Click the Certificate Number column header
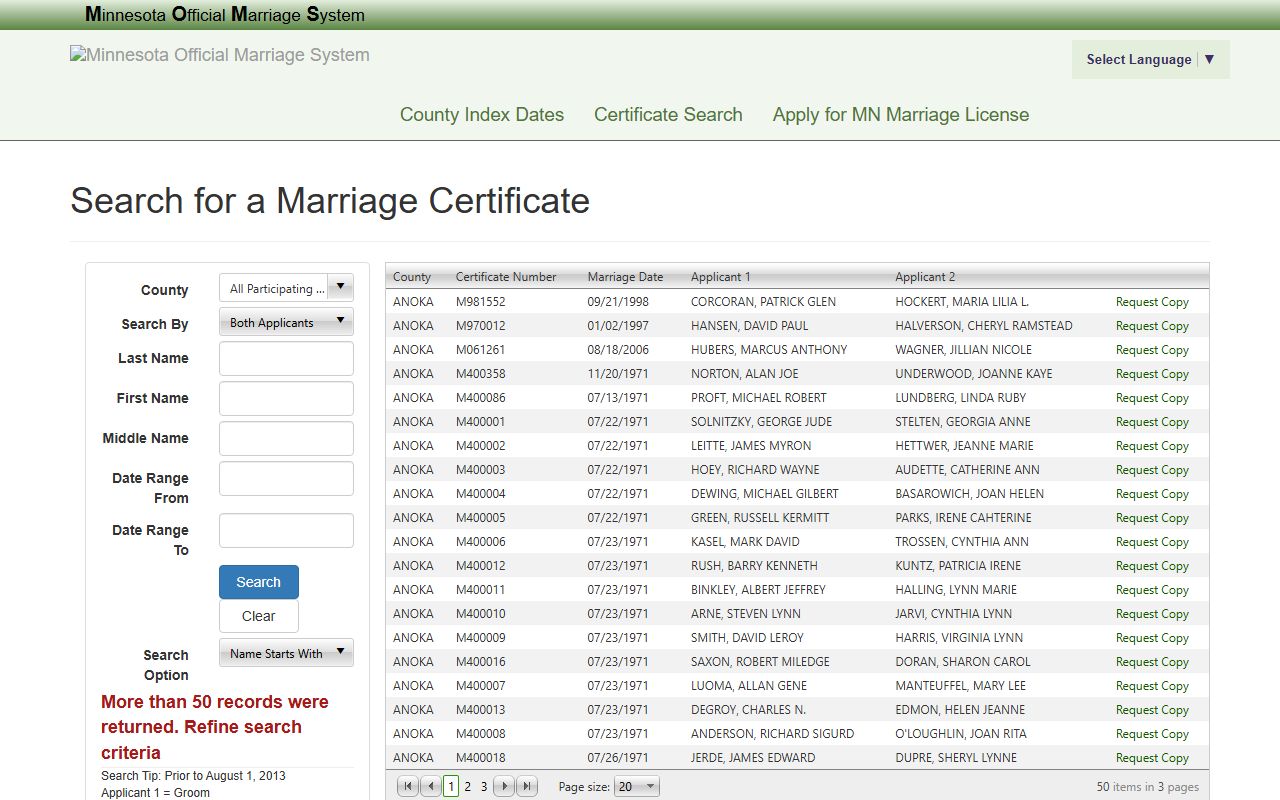Viewport: 1280px width, 800px height. (x=506, y=277)
